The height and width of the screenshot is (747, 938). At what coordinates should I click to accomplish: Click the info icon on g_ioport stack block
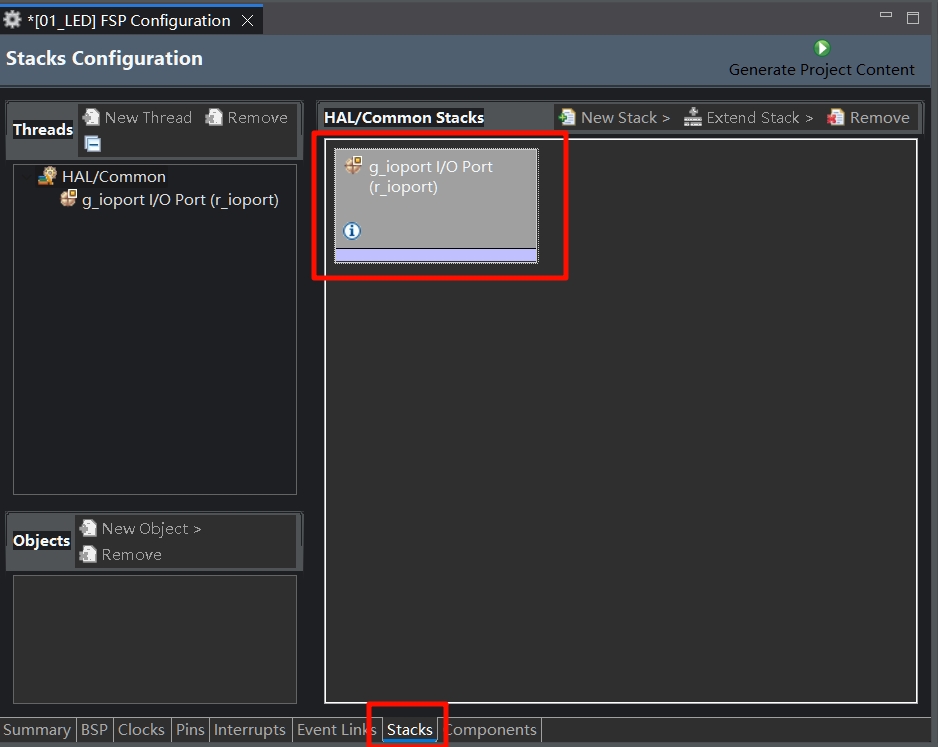pyautogui.click(x=352, y=231)
